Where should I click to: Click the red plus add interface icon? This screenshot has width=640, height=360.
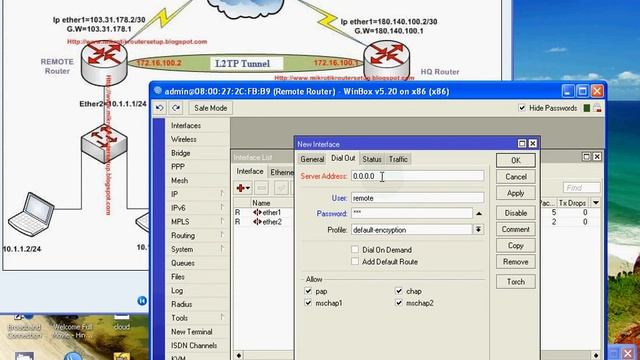[243, 188]
